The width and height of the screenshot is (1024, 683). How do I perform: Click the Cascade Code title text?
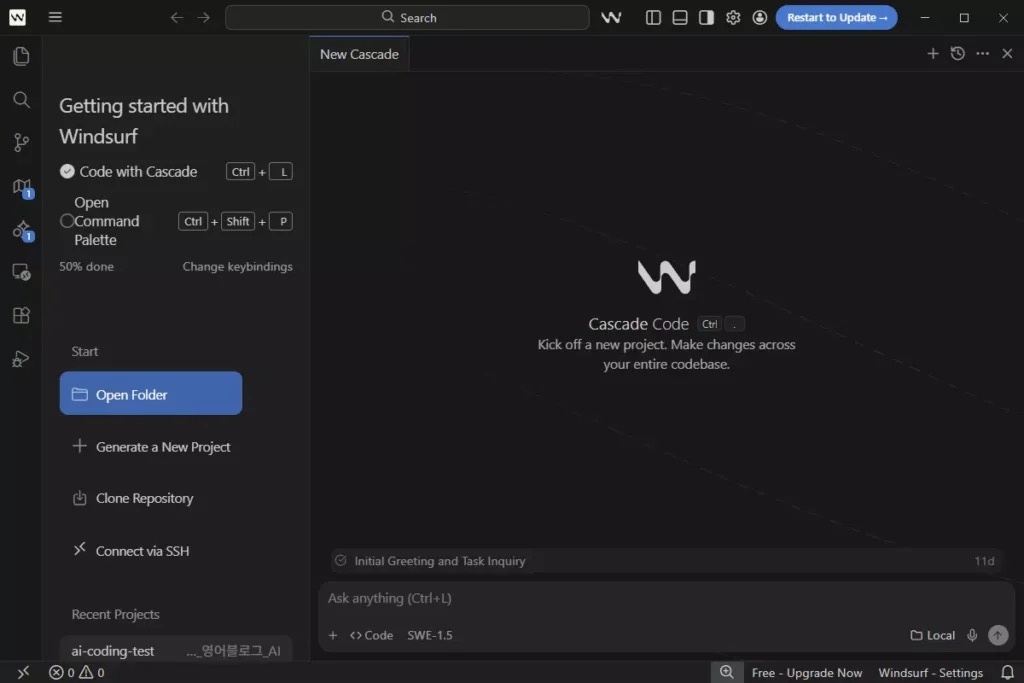click(639, 324)
